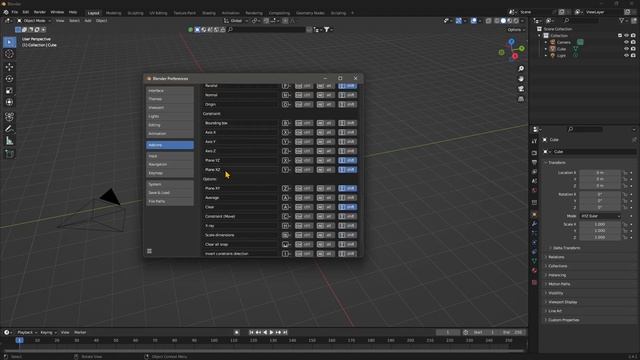The width and height of the screenshot is (640, 360).
Task: Open Keymap section in Preferences
Action: (x=170, y=173)
